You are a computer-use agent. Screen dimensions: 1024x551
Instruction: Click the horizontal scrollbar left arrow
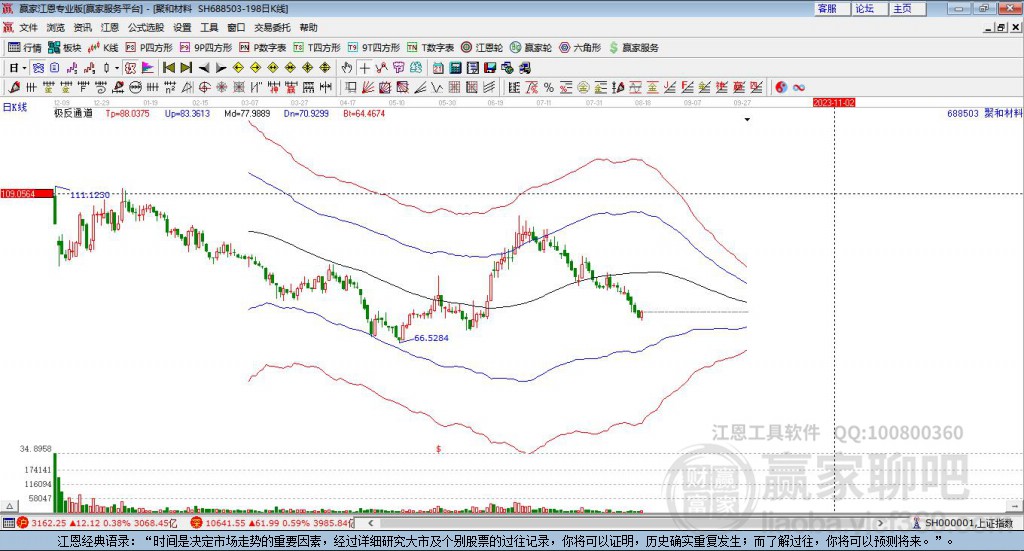[x=370, y=523]
